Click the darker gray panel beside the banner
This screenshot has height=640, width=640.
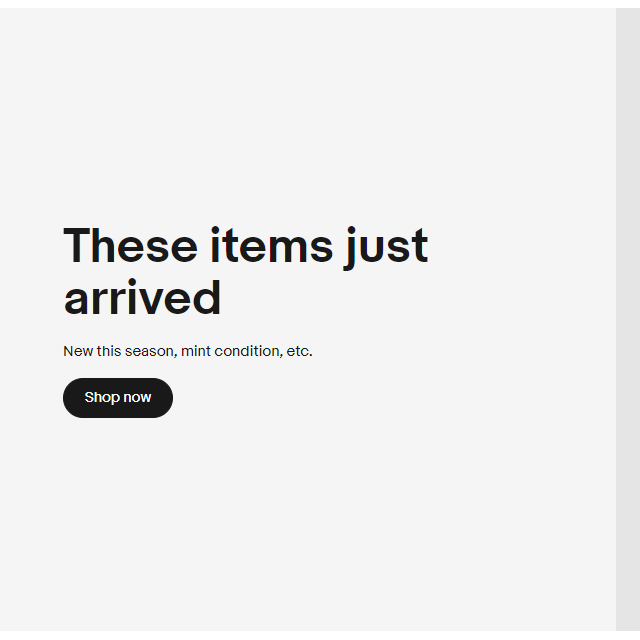click(628, 319)
